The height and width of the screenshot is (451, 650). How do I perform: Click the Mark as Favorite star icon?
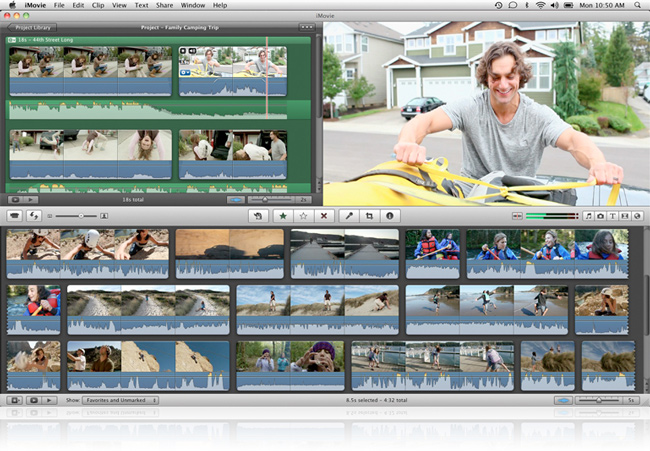pos(283,215)
